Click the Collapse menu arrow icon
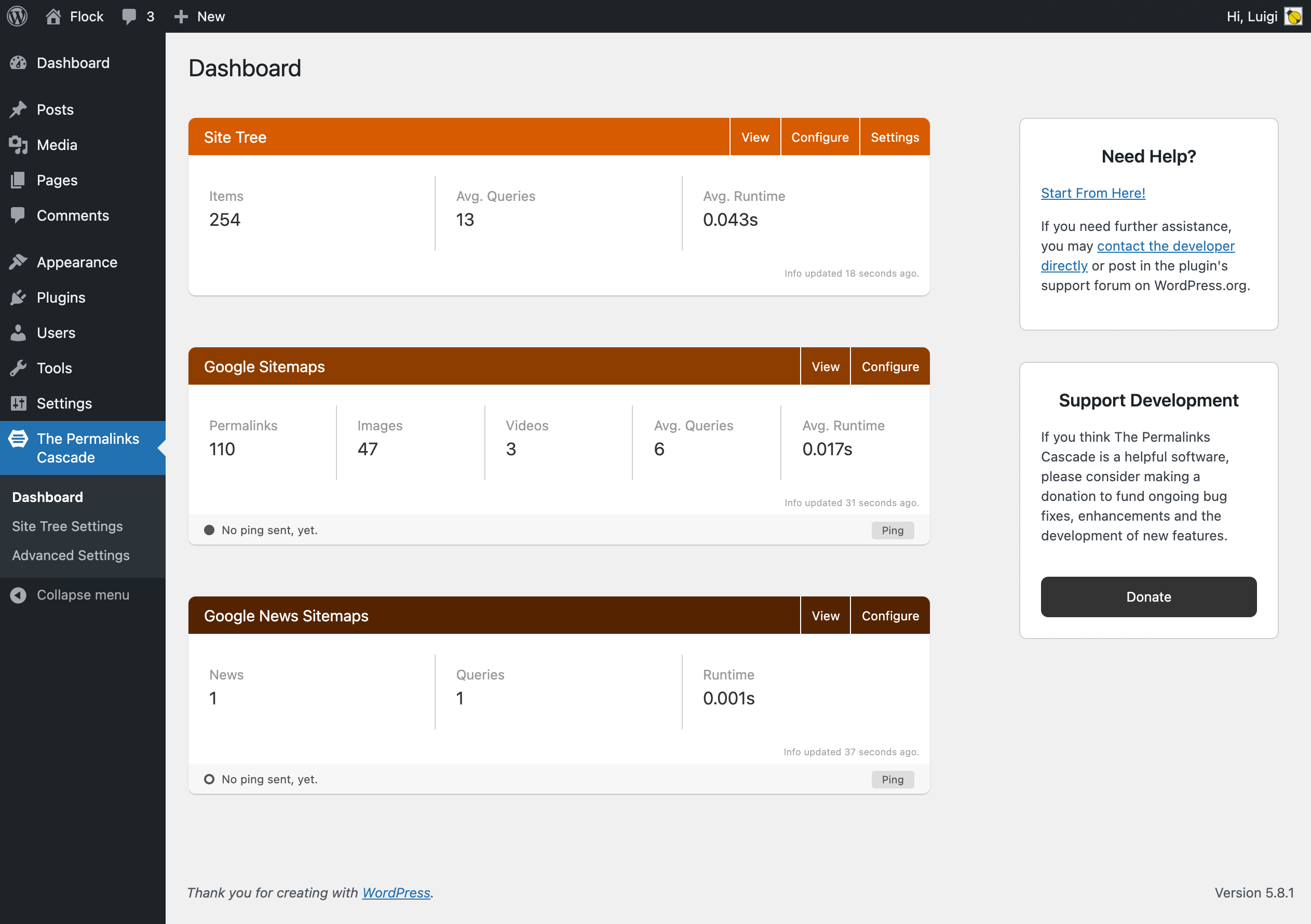The height and width of the screenshot is (924, 1311). pyautogui.click(x=18, y=595)
